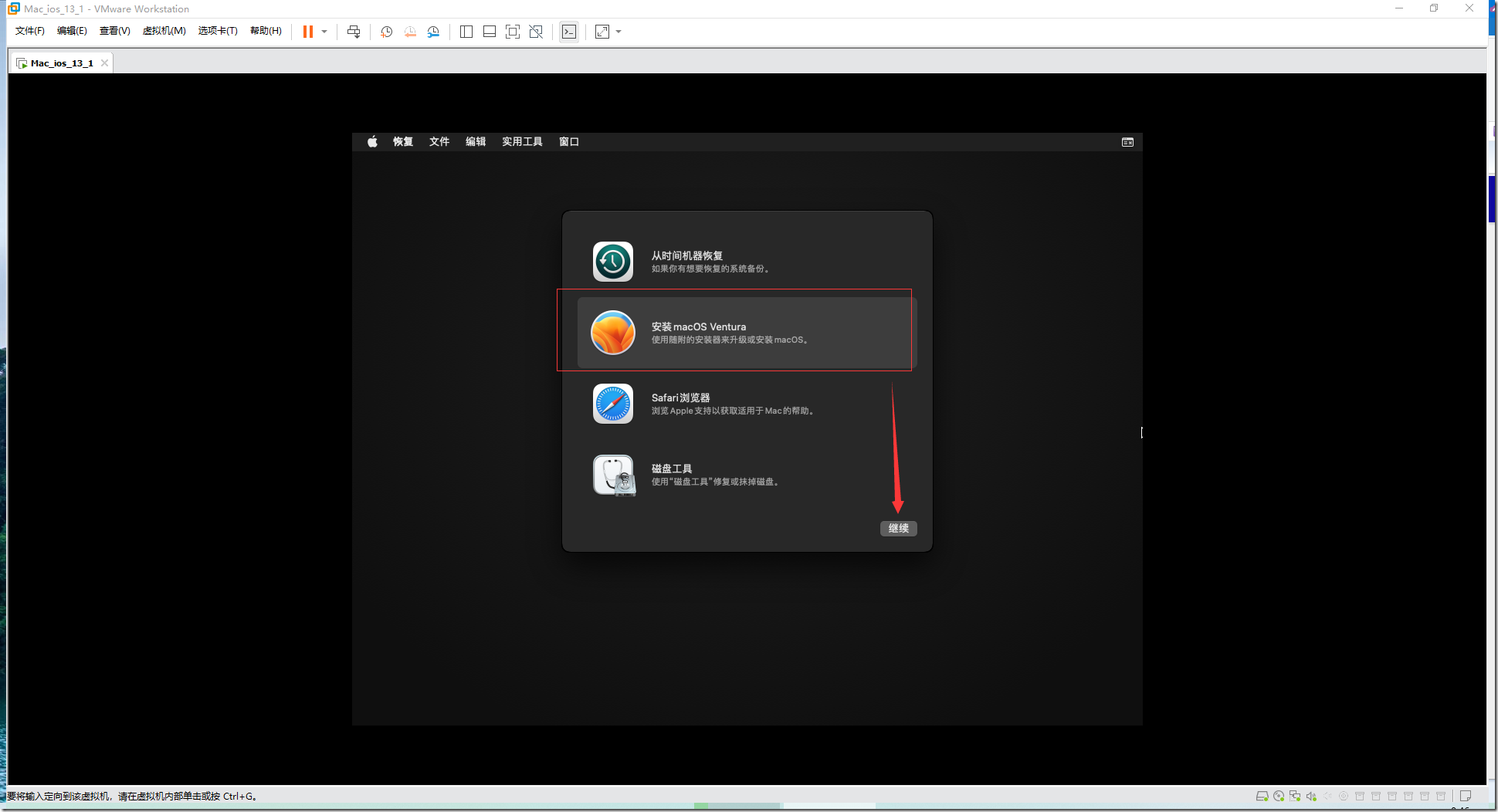This screenshot has width=1498, height=812.
Task: Take a snapshot of this VM
Action: point(387,32)
